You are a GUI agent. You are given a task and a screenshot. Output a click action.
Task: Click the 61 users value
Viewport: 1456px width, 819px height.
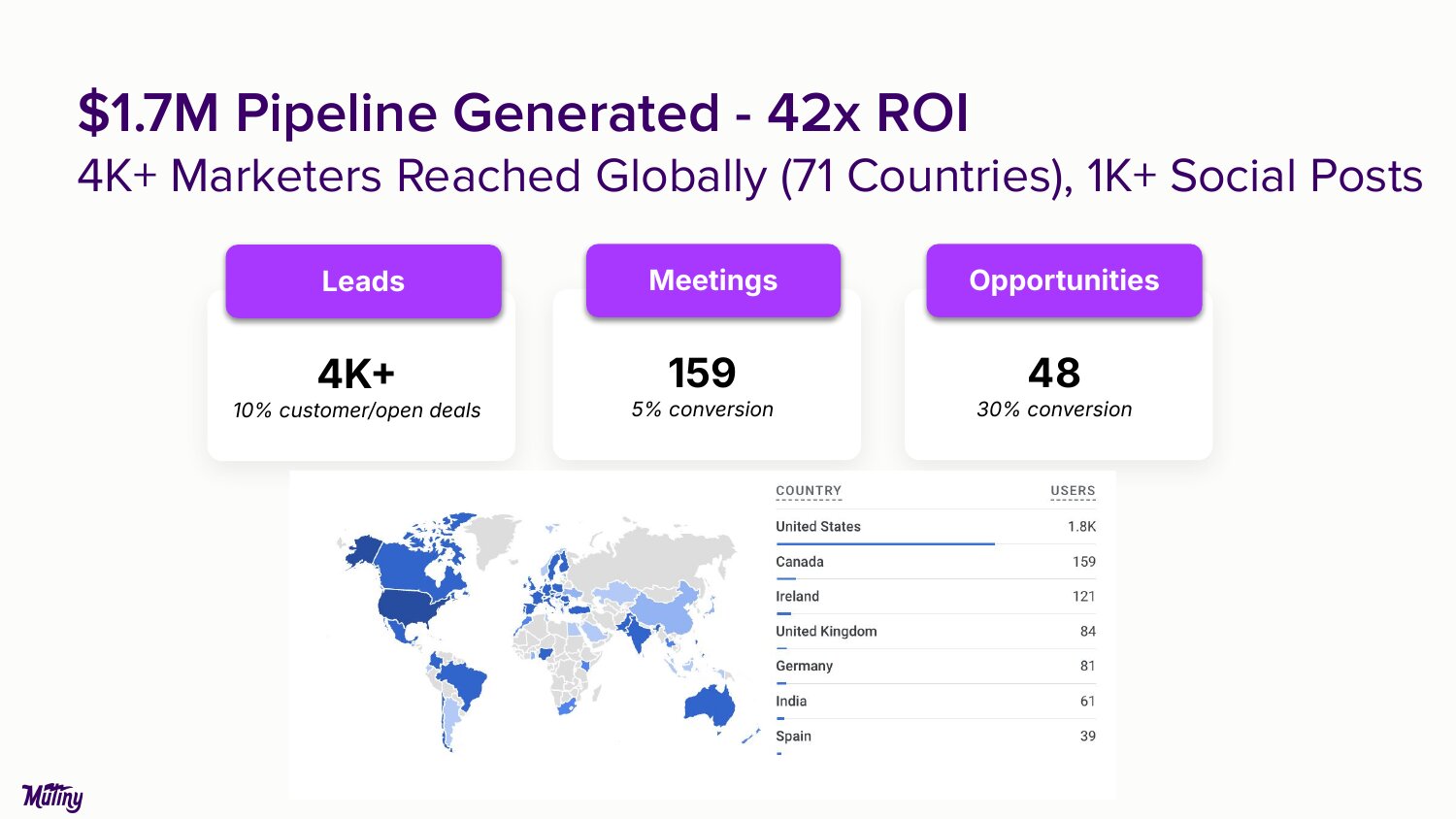click(x=1088, y=702)
